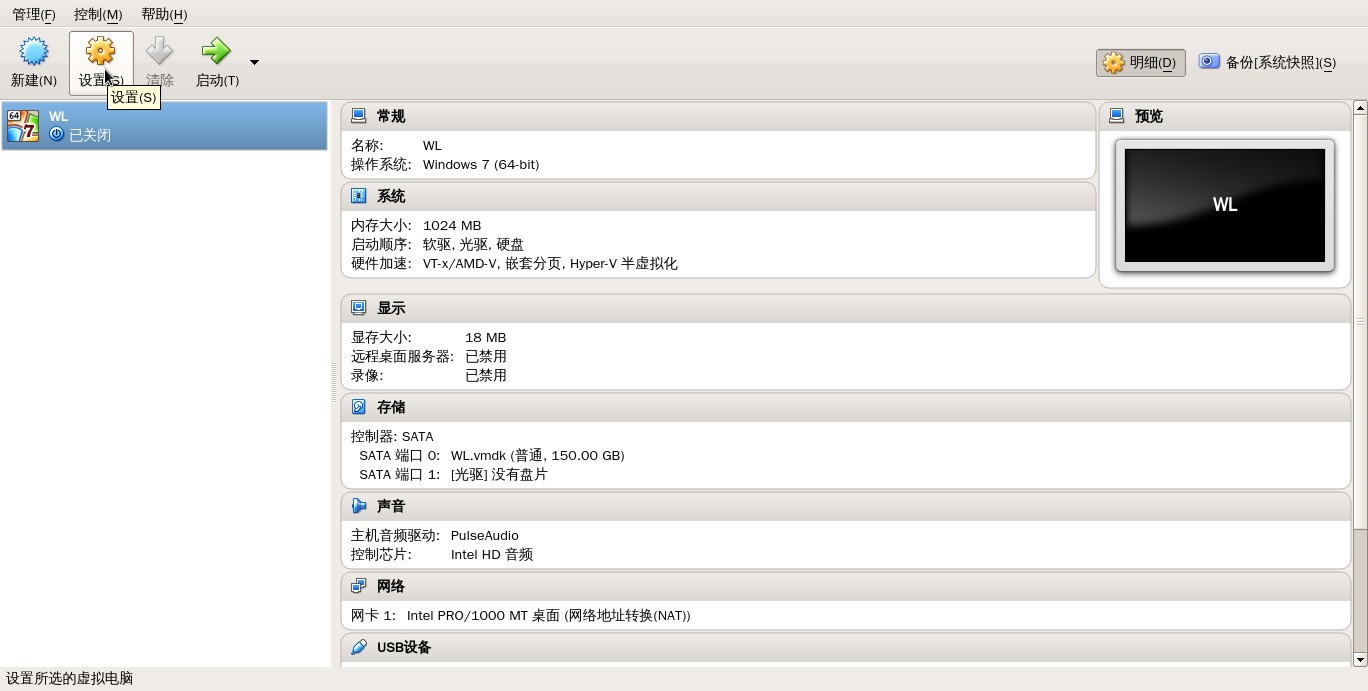Open the 帮助(H) menu
1368x691 pixels.
(x=164, y=14)
